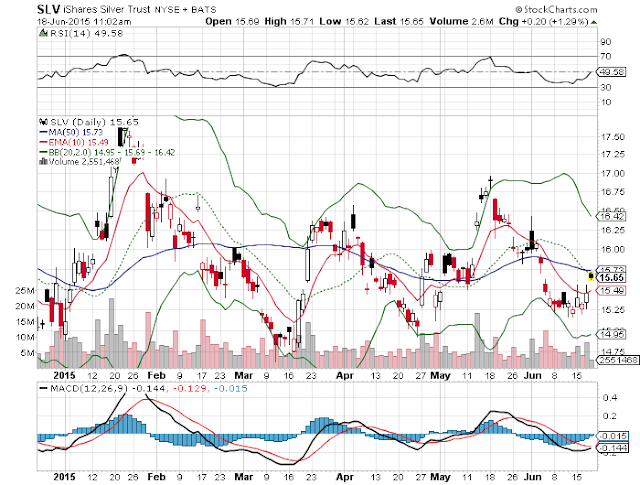The height and width of the screenshot is (485, 640).
Task: Click the Mar label on price chart axis
Action: [x=244, y=375]
